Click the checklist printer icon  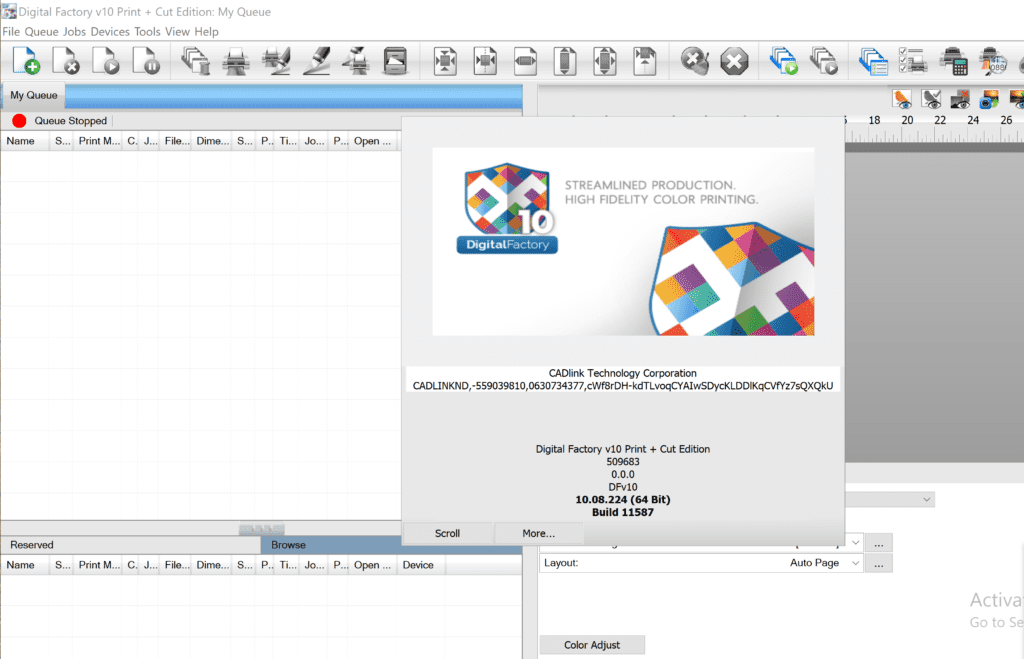(911, 61)
